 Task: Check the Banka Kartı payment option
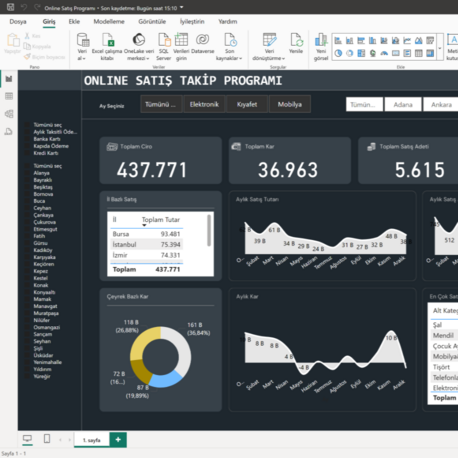27,139
